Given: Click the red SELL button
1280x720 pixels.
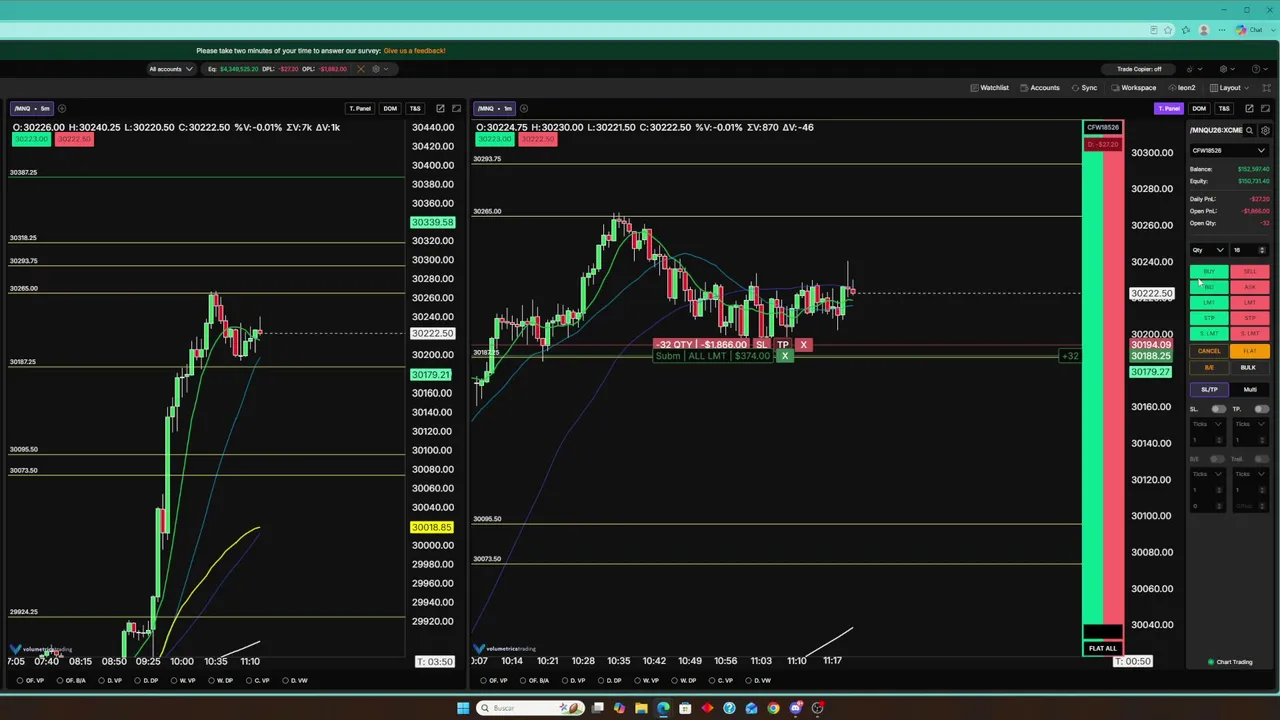Looking at the screenshot, I should click(x=1250, y=271).
